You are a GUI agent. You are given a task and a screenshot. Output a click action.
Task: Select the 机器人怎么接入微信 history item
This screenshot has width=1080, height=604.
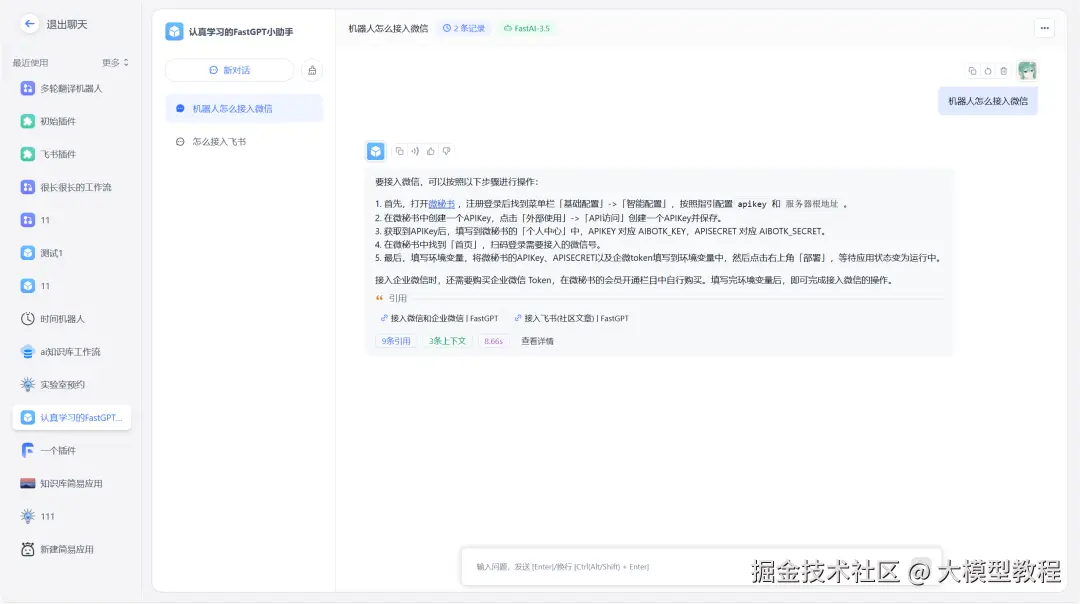pyautogui.click(x=244, y=109)
